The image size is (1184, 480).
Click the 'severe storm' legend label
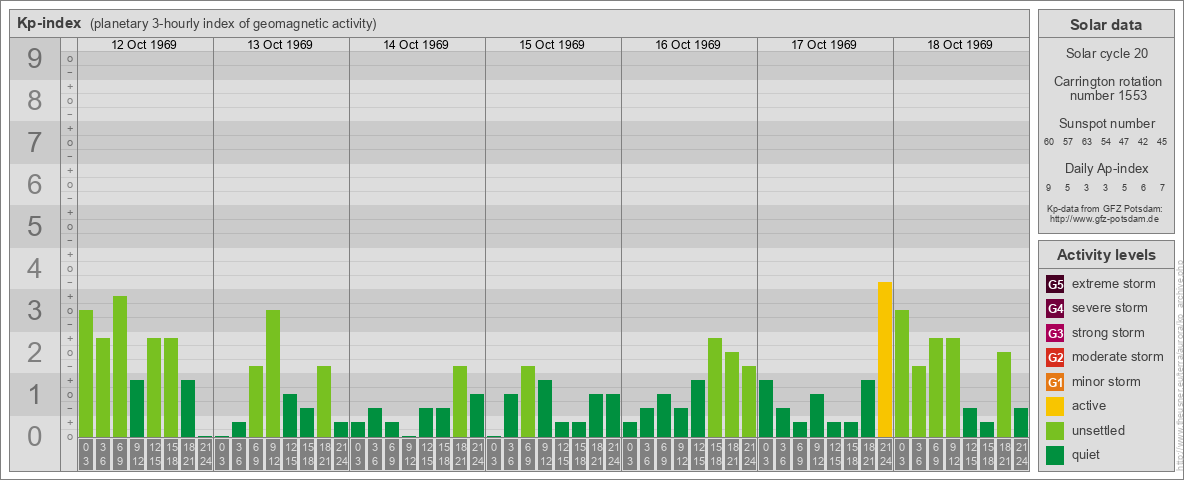point(1110,309)
